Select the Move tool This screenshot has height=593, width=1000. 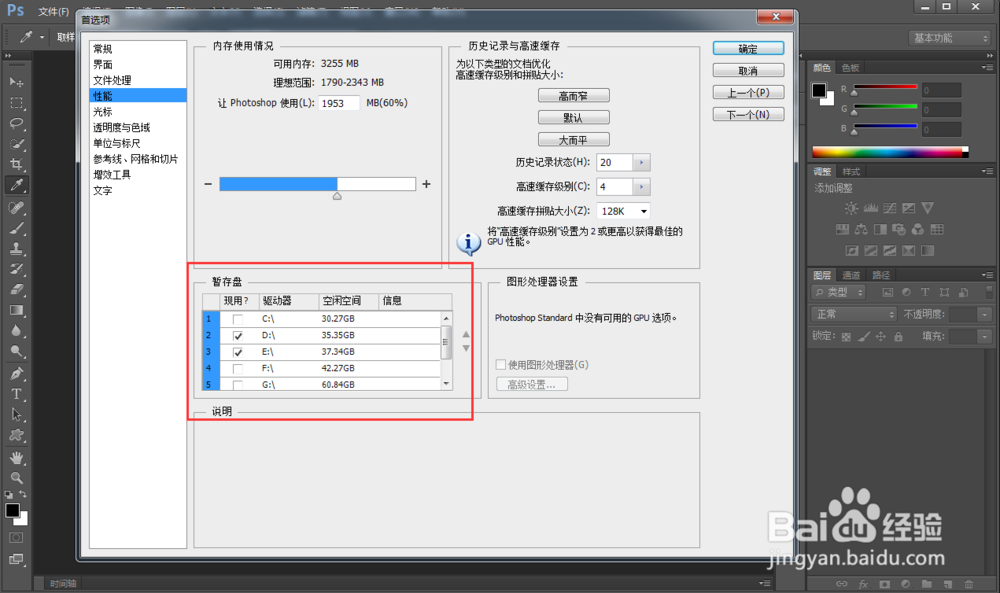(17, 82)
